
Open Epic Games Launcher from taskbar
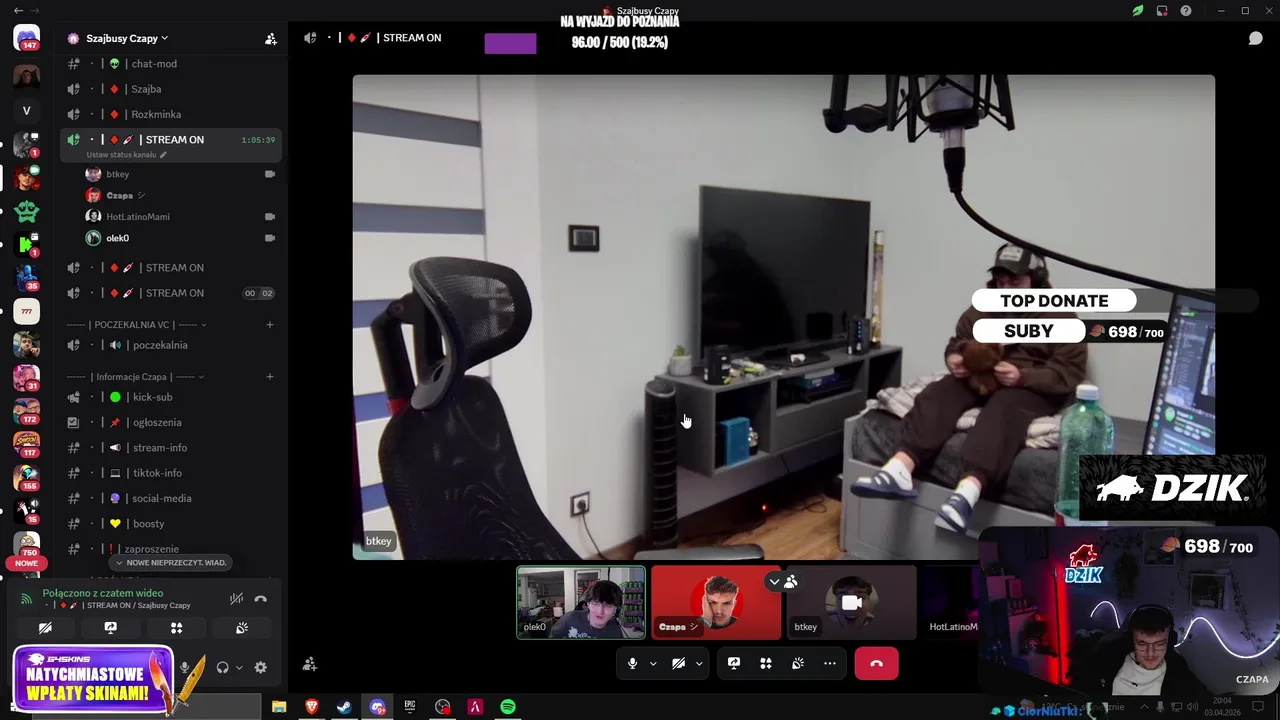(x=410, y=707)
